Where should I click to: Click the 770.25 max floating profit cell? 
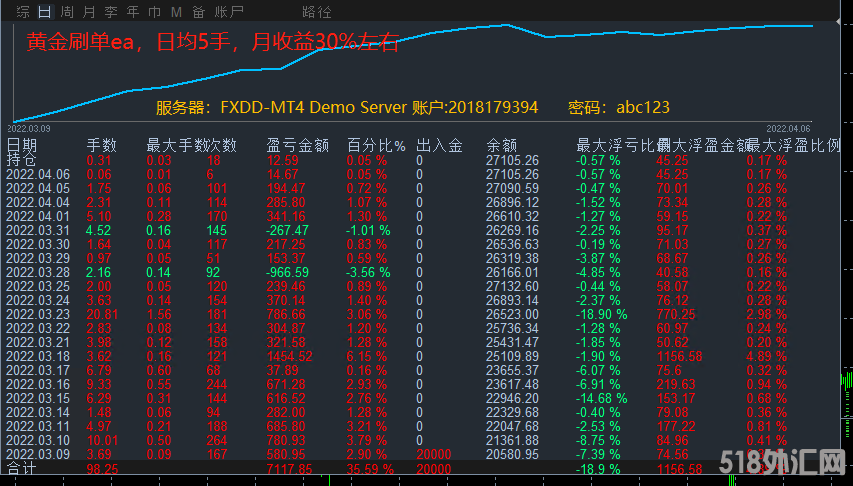tap(676, 315)
